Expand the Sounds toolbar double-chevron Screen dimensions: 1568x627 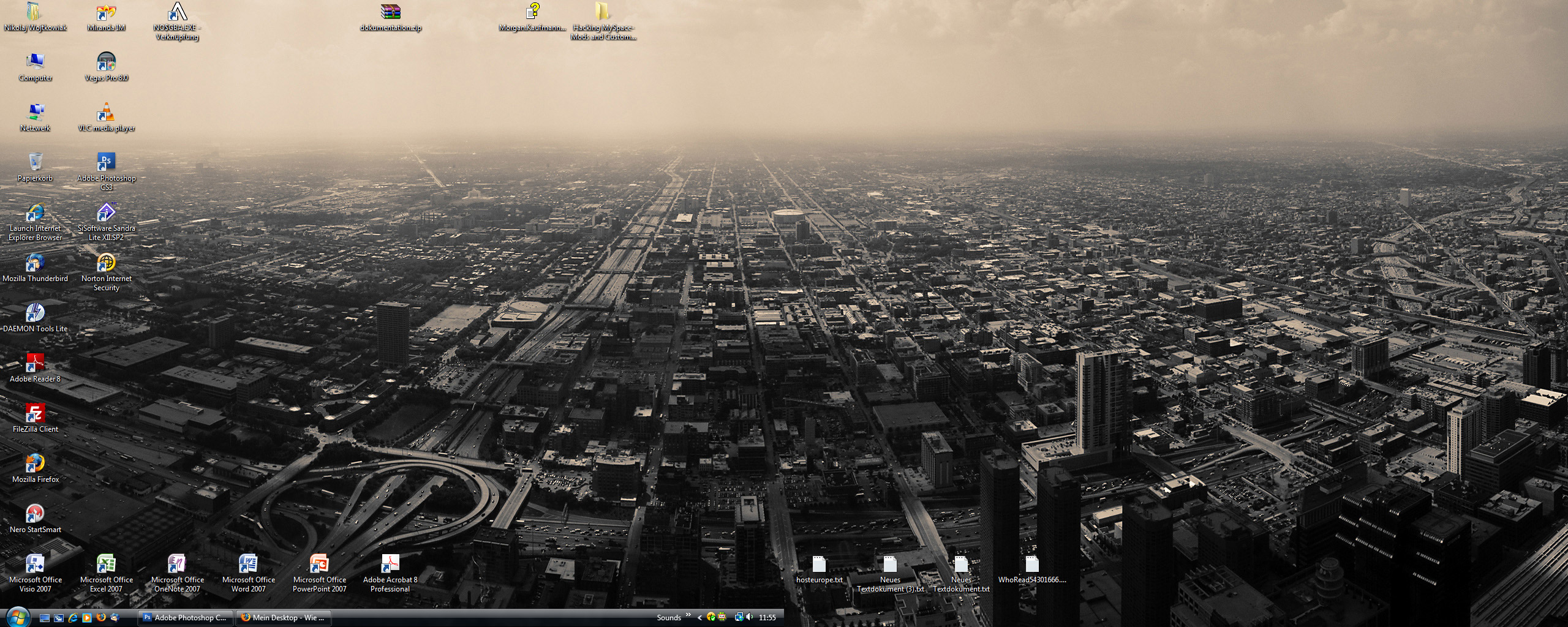coord(688,615)
